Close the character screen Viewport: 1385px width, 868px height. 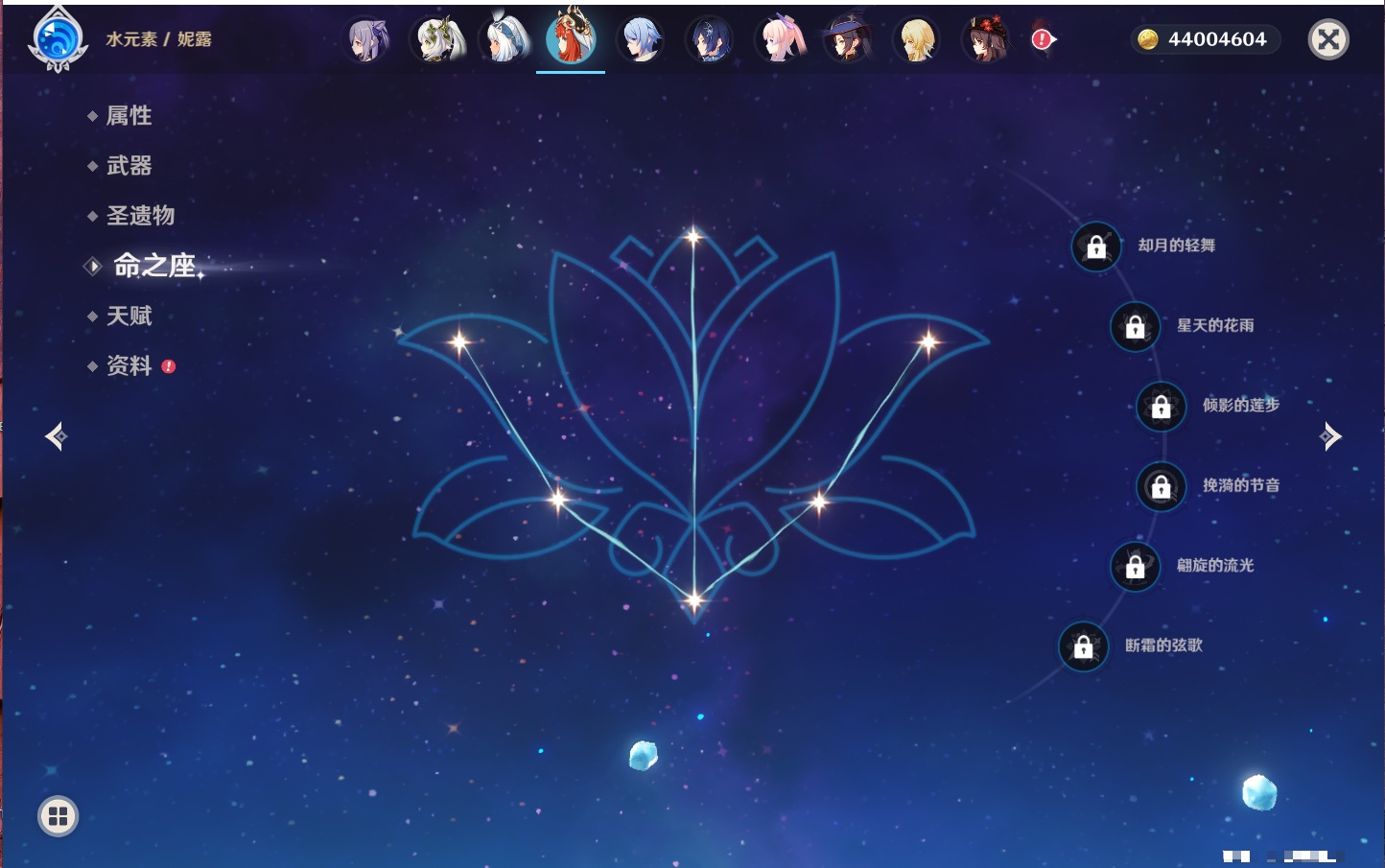click(1328, 39)
